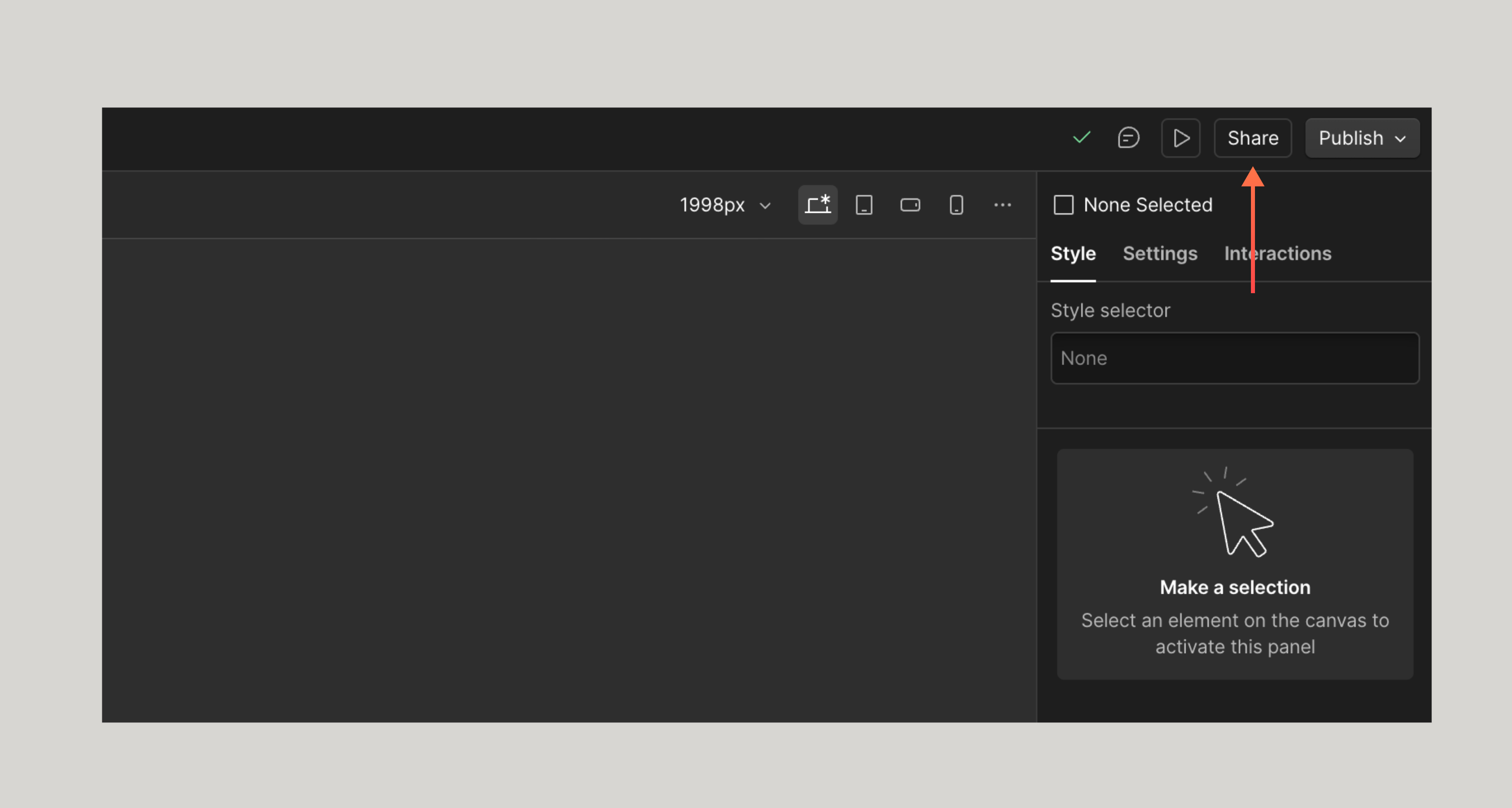Open the three-dots more breakpoints menu
This screenshot has width=1512, height=808.
pos(1002,205)
